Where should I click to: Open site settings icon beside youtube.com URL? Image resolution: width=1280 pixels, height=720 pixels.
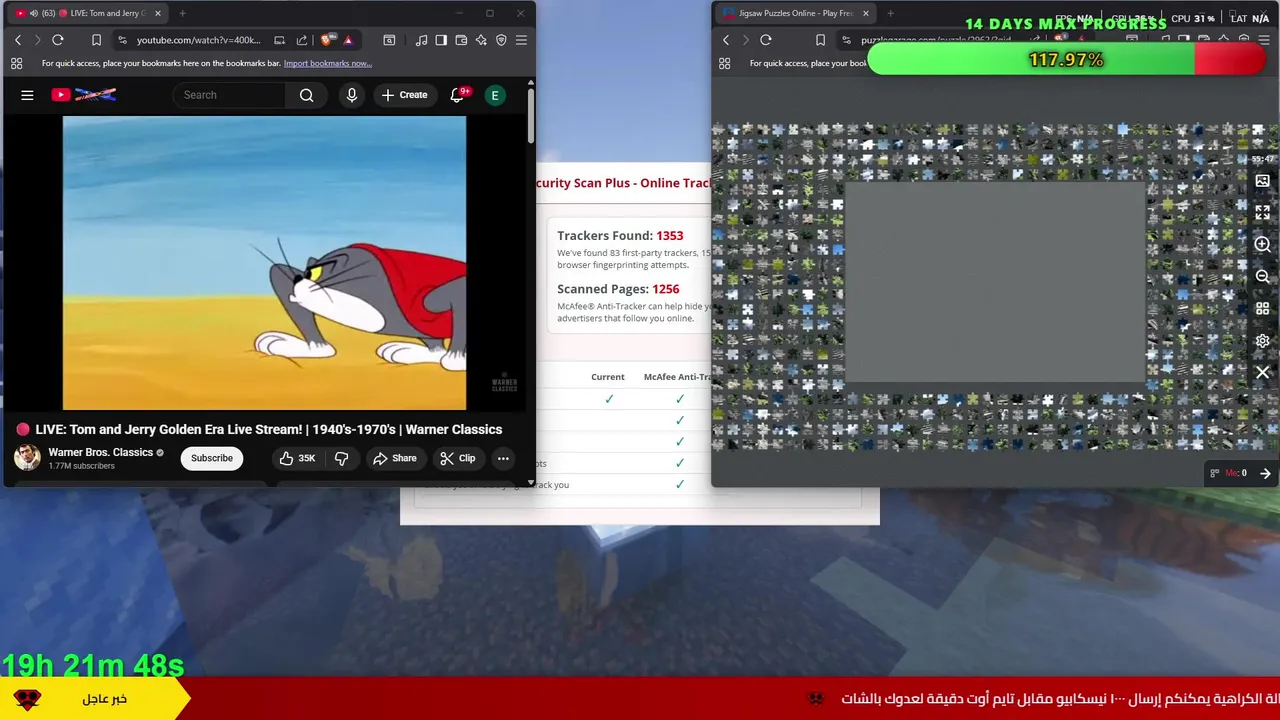click(x=122, y=40)
